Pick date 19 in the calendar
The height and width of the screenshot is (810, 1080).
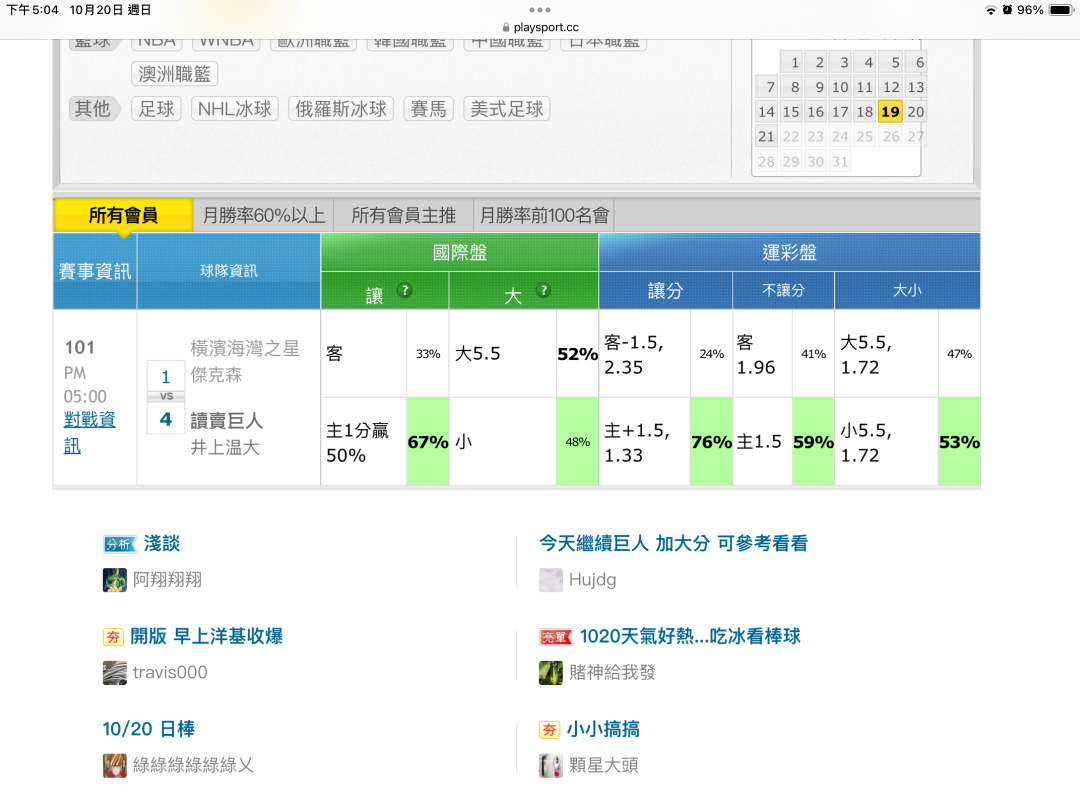(891, 112)
